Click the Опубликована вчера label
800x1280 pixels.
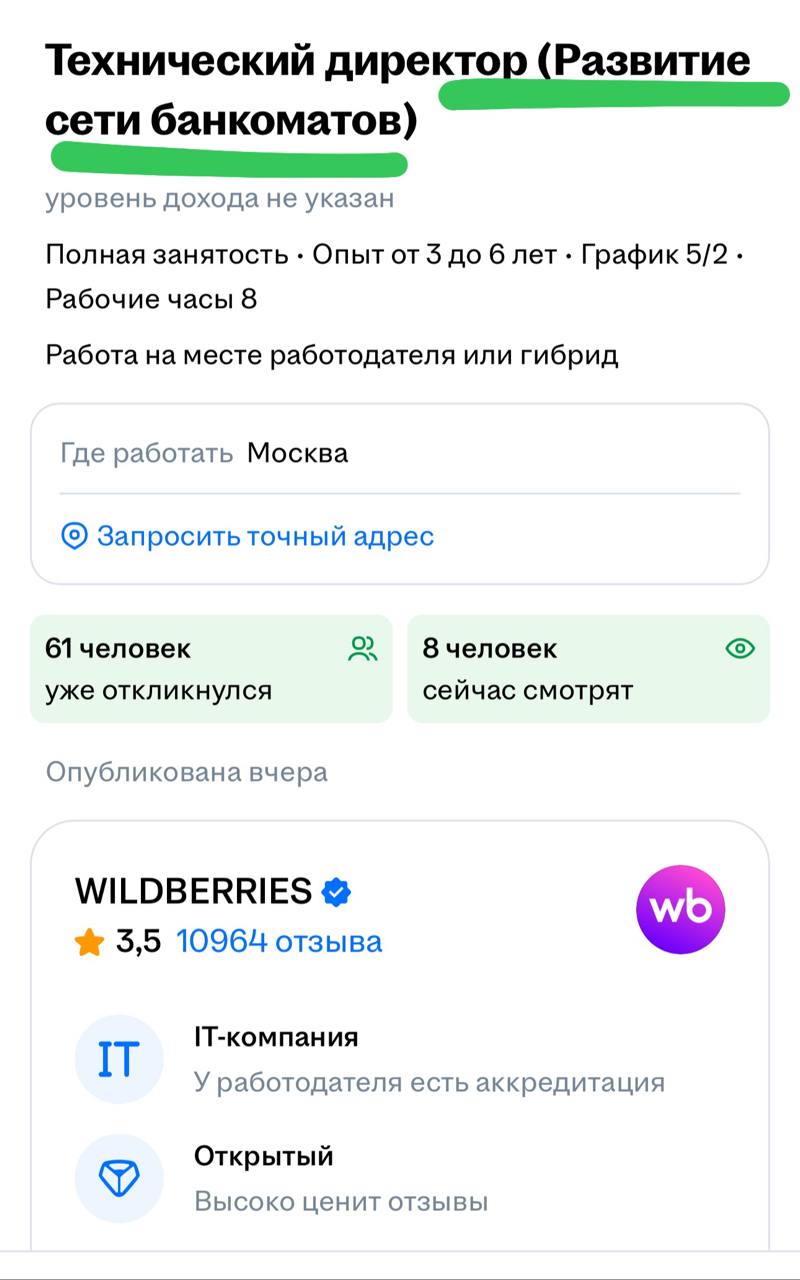coord(187,773)
